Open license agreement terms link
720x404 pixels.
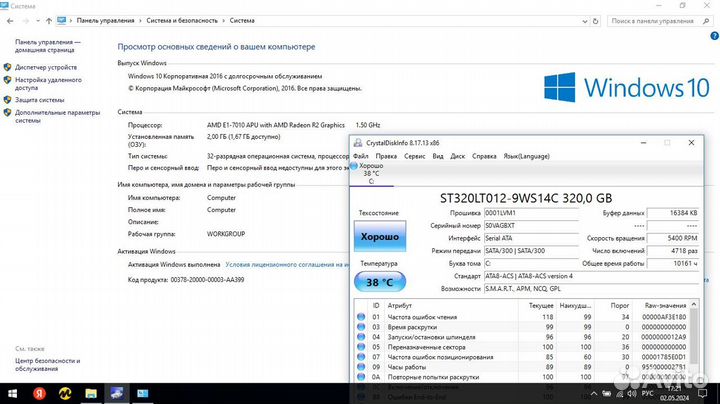click(287, 264)
